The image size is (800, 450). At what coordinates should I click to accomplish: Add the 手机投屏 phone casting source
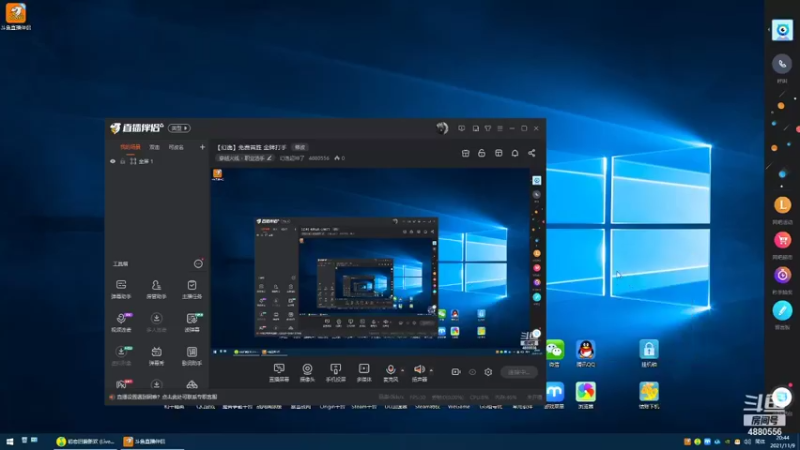pos(335,372)
